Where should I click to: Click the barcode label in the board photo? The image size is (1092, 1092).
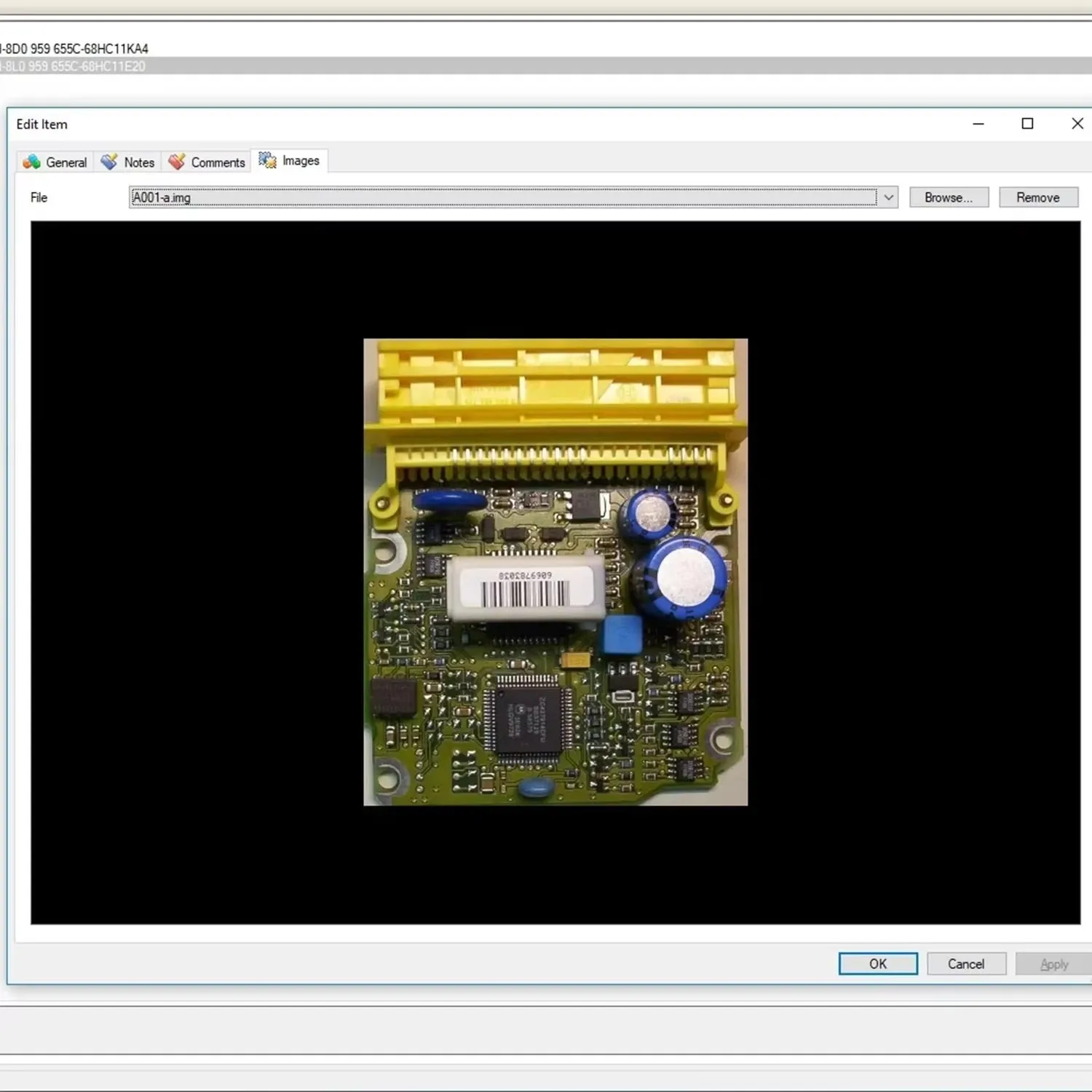[x=524, y=590]
